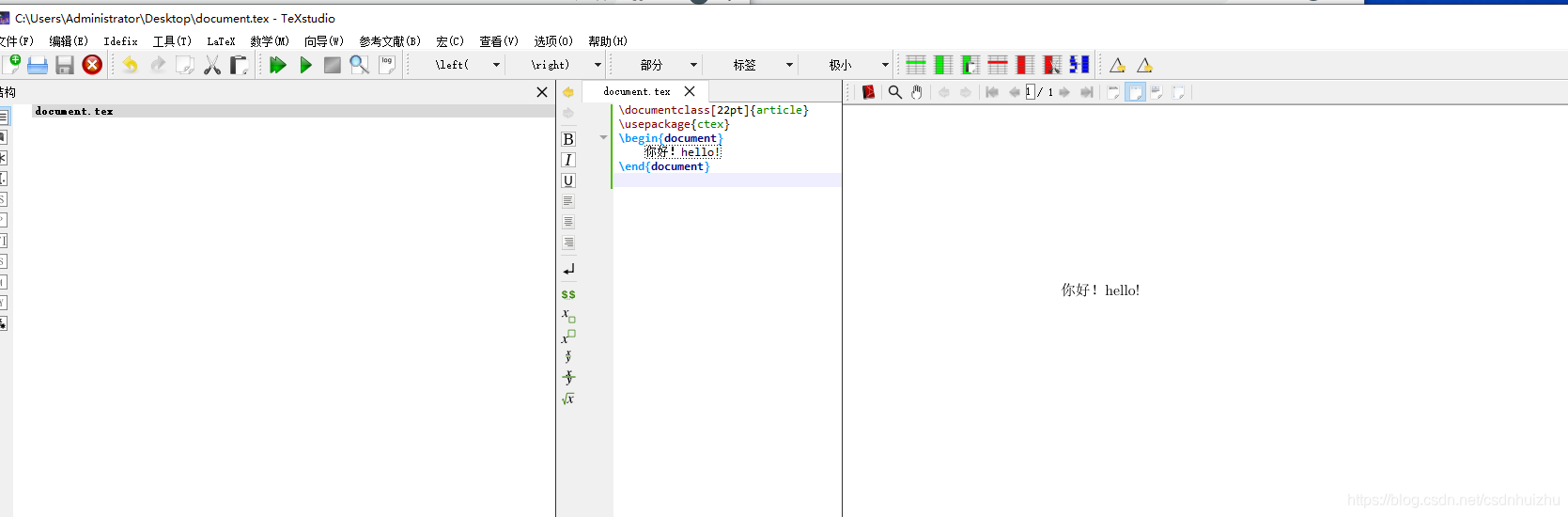Build and view with double green arrow
The image size is (1568, 517).
point(278,65)
